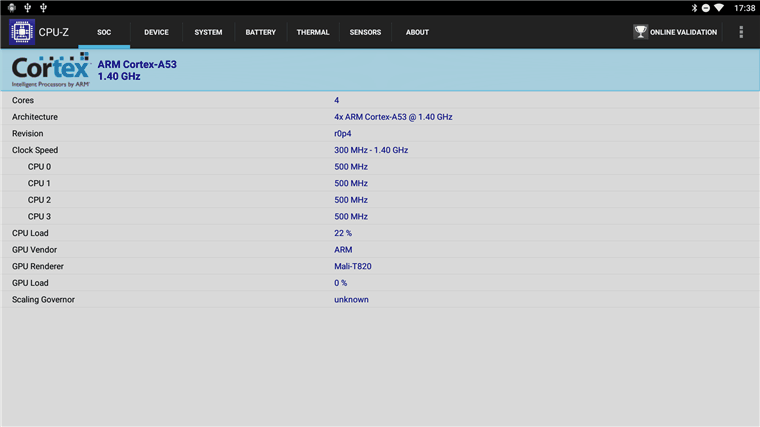The width and height of the screenshot is (760, 427).
Task: Select the Clock Speed row label
Action: [x=35, y=150]
